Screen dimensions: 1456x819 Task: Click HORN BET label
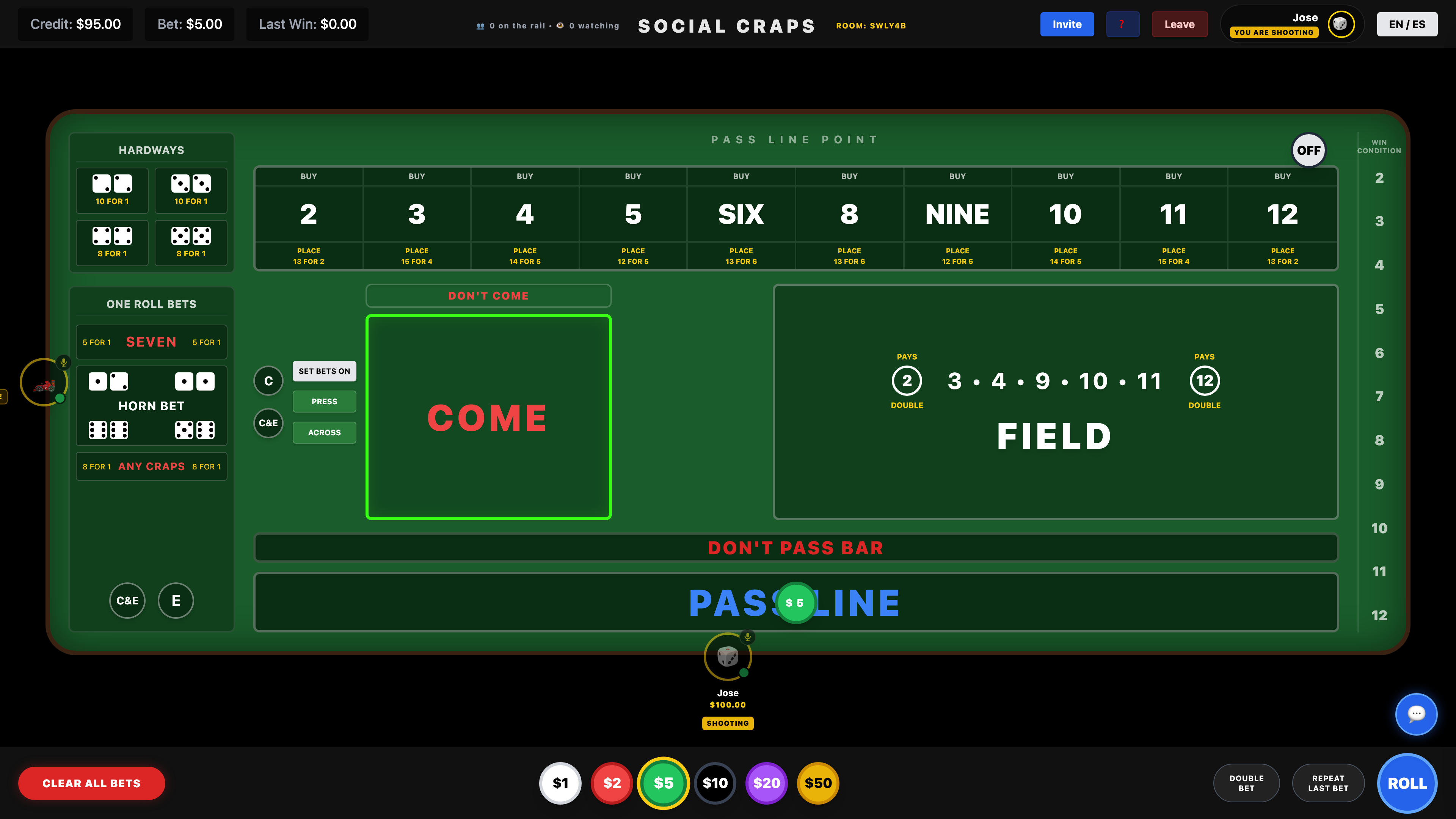click(152, 406)
